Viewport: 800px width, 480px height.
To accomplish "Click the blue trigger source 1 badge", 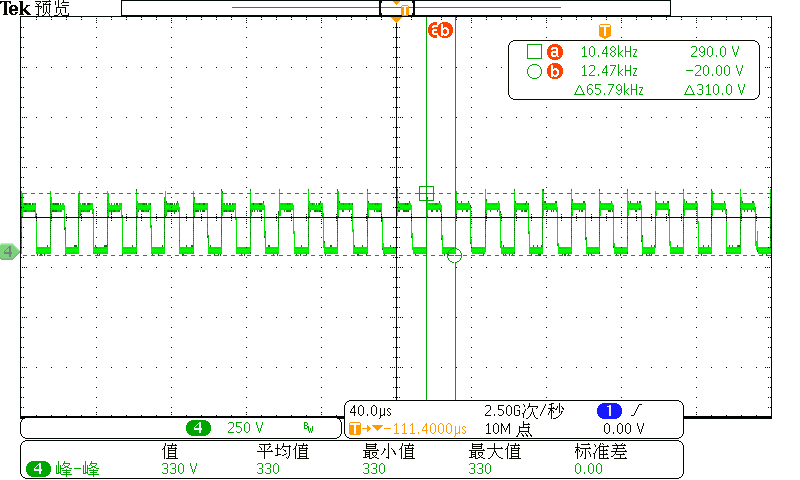I will coord(609,411).
